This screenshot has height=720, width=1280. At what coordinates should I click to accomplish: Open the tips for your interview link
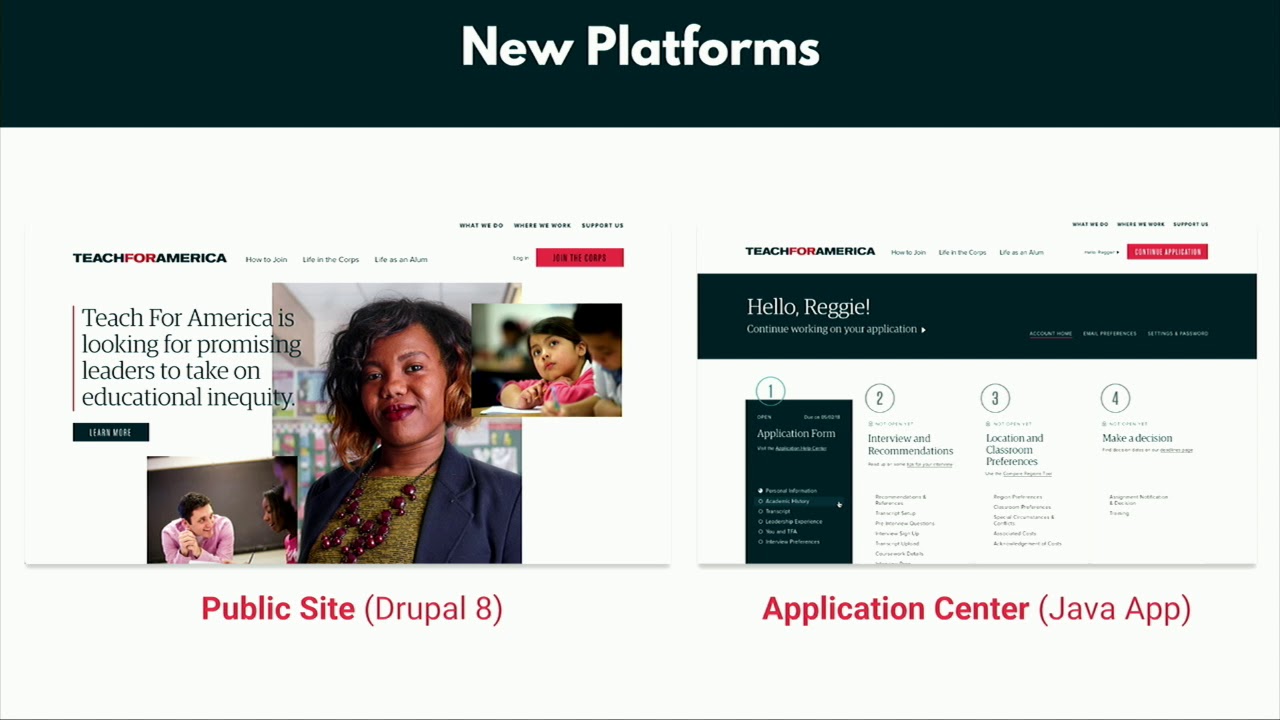tap(930, 464)
